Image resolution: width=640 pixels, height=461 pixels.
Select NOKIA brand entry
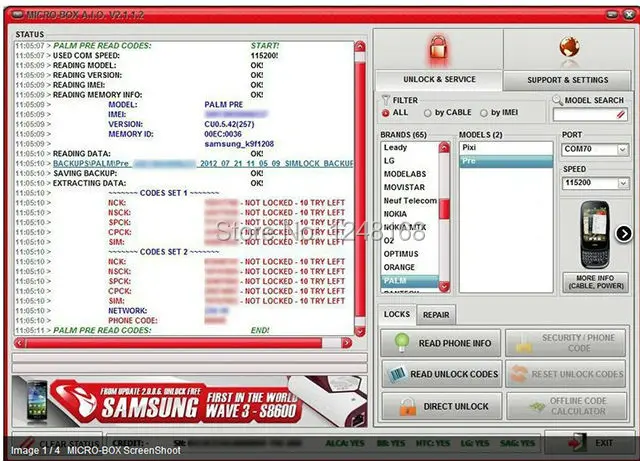pos(410,214)
